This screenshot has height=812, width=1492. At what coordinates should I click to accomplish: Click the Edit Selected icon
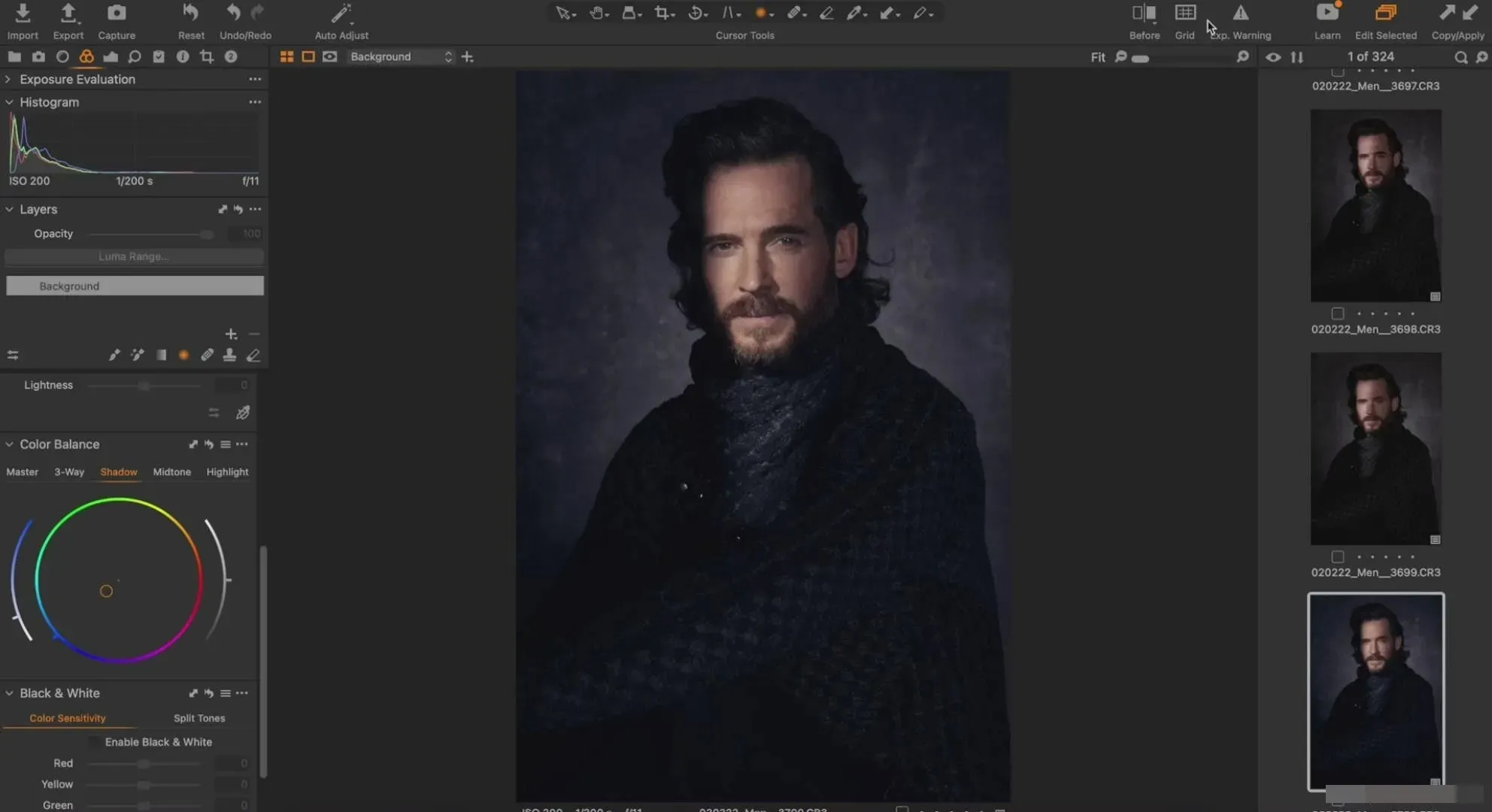point(1385,13)
